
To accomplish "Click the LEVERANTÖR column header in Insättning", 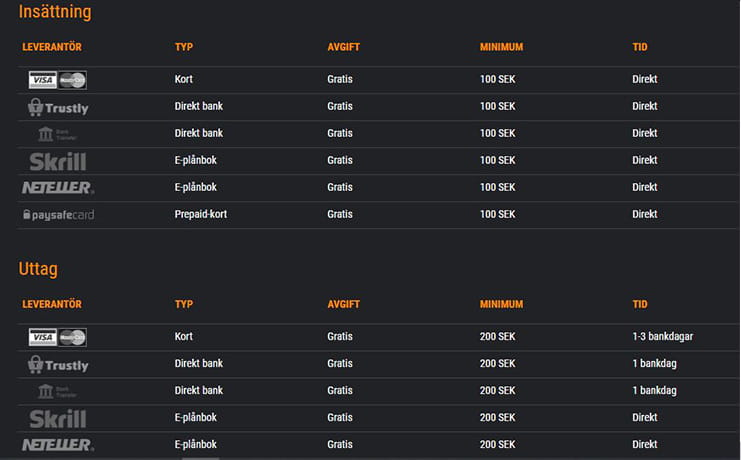I will pyautogui.click(x=52, y=47).
